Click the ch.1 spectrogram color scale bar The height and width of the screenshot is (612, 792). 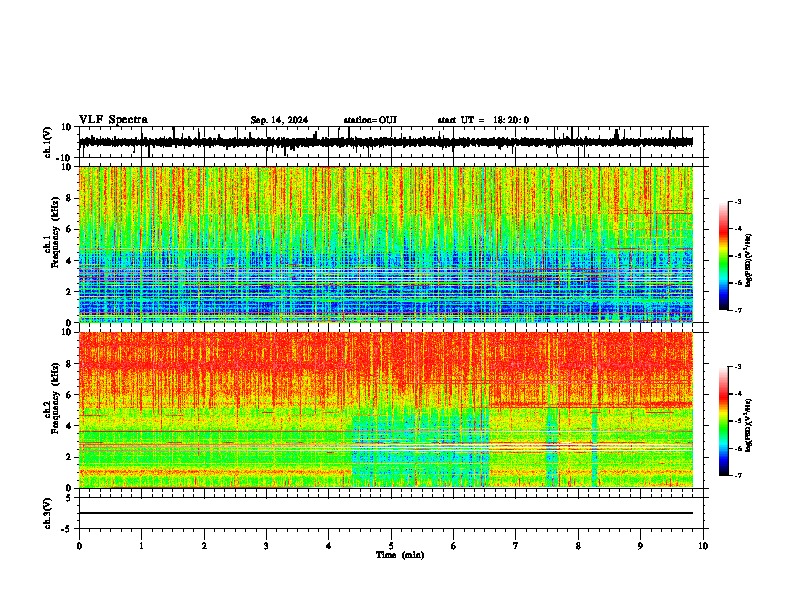(x=724, y=256)
